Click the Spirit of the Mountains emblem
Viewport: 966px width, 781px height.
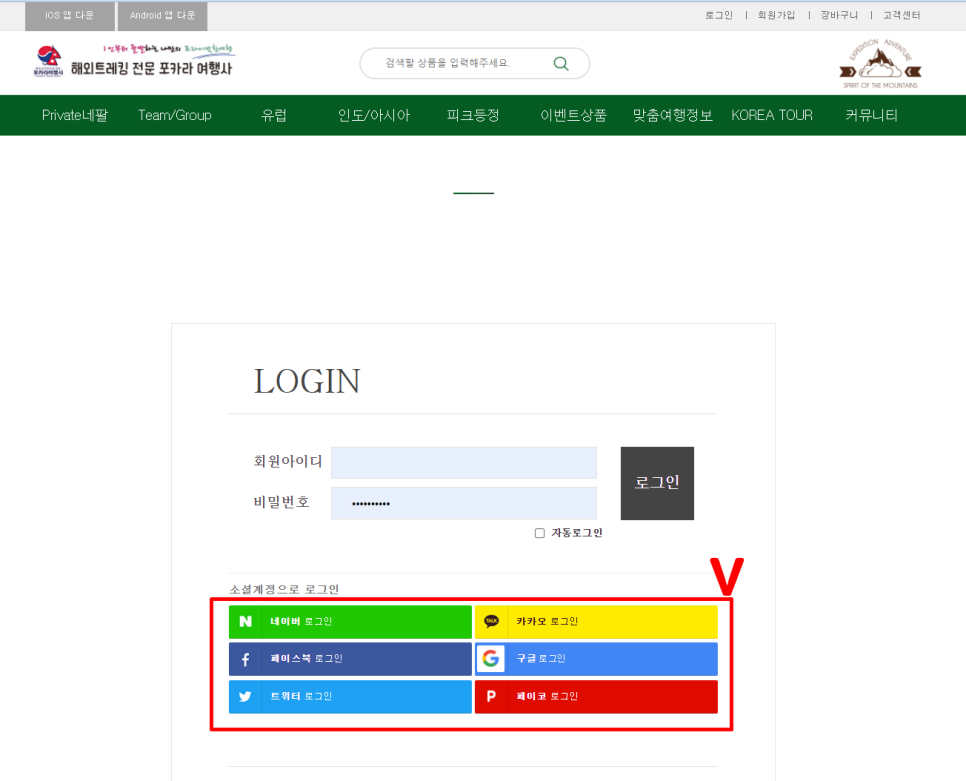(880, 64)
